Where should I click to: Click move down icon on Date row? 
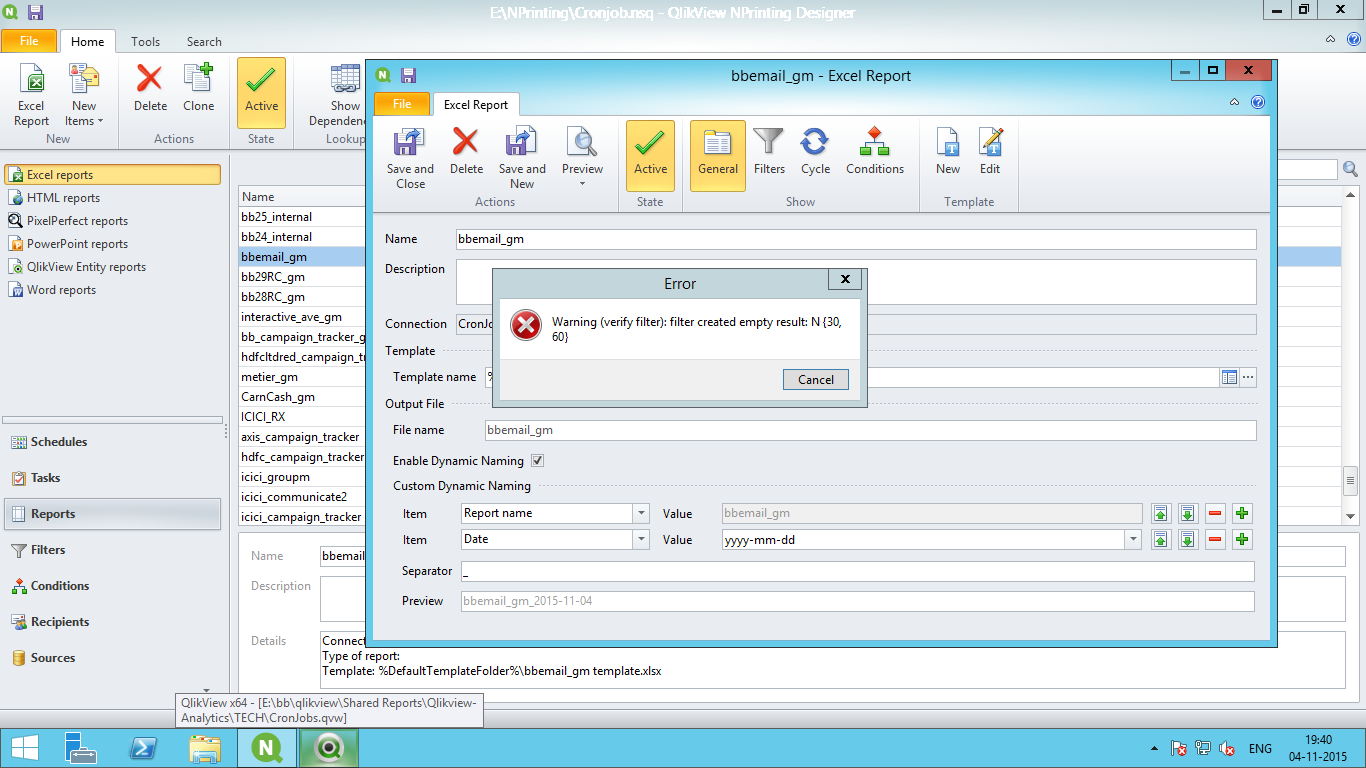pyautogui.click(x=1188, y=540)
